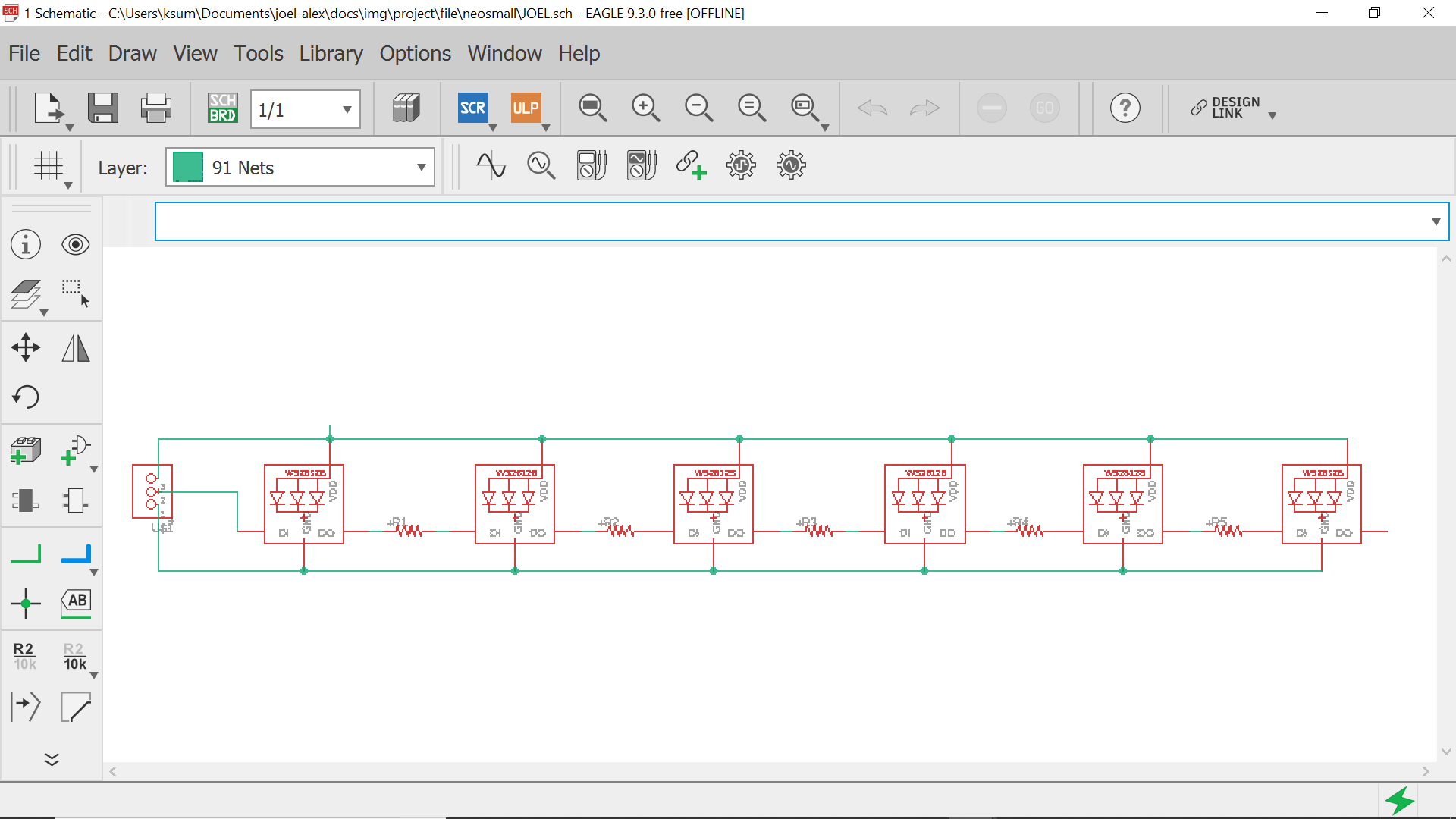Toggle the Show eye tool
The image size is (1456, 819).
[76, 245]
